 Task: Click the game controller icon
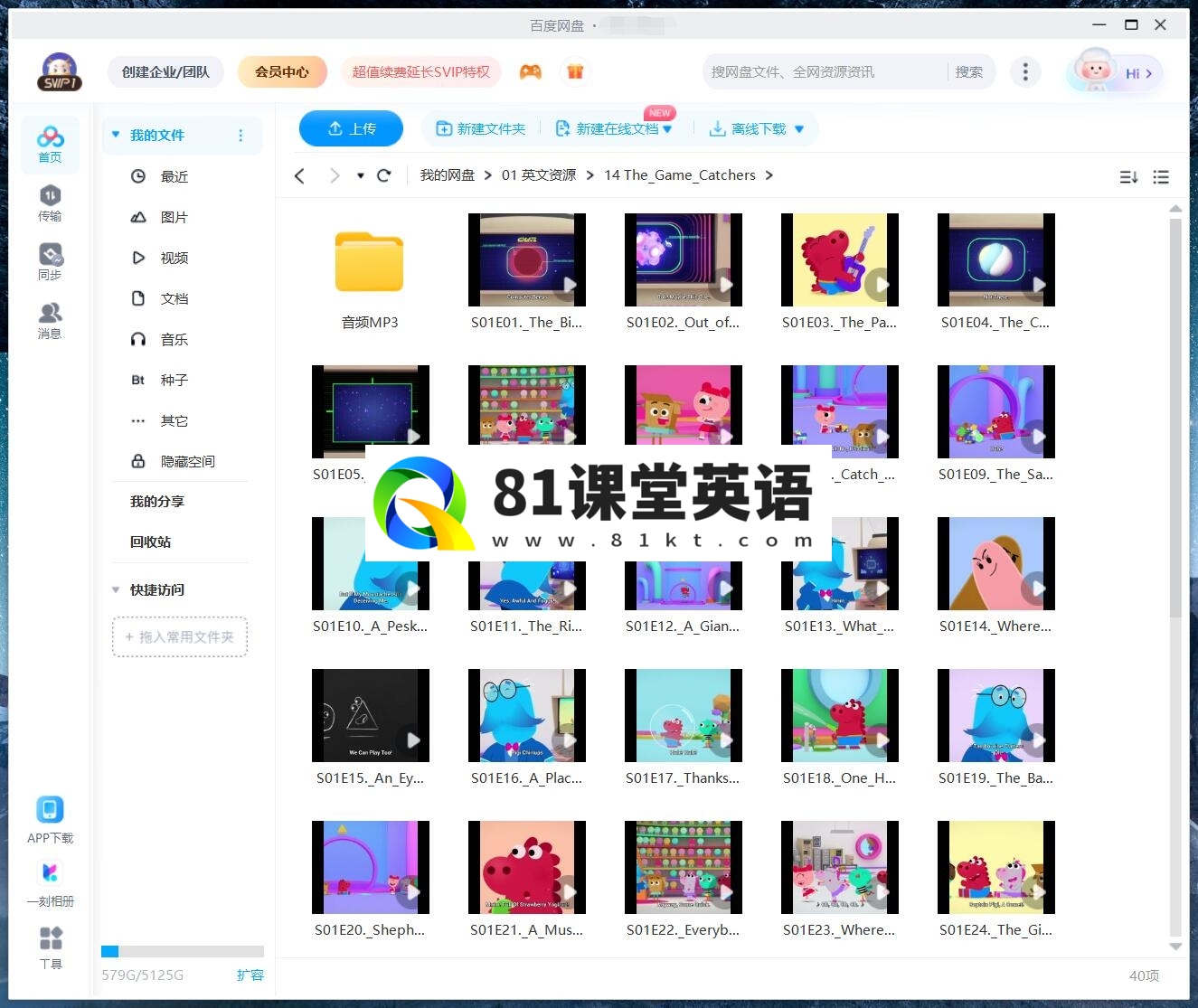click(531, 71)
